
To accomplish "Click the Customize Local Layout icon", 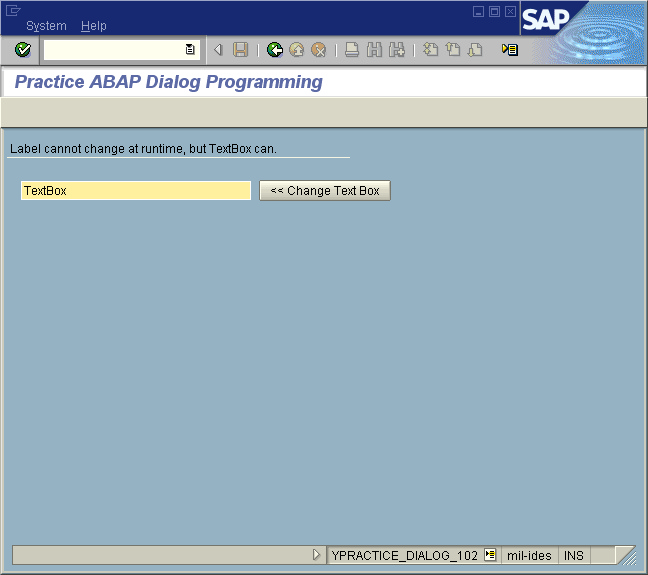I will point(510,50).
